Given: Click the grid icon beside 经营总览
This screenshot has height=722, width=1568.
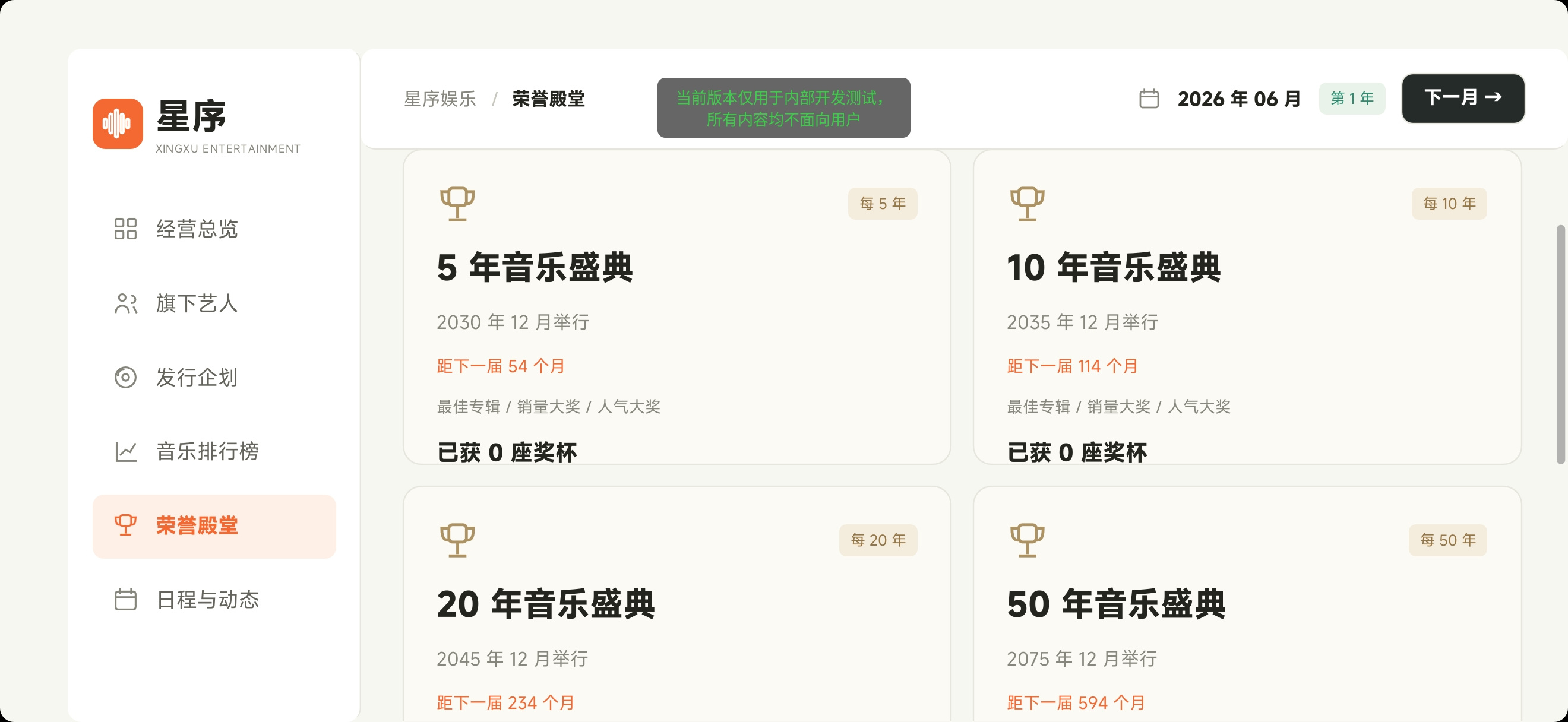Looking at the screenshot, I should pos(125,229).
